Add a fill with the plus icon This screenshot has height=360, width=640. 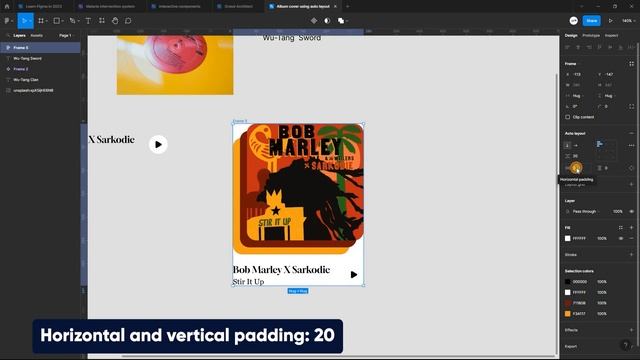pos(631,228)
